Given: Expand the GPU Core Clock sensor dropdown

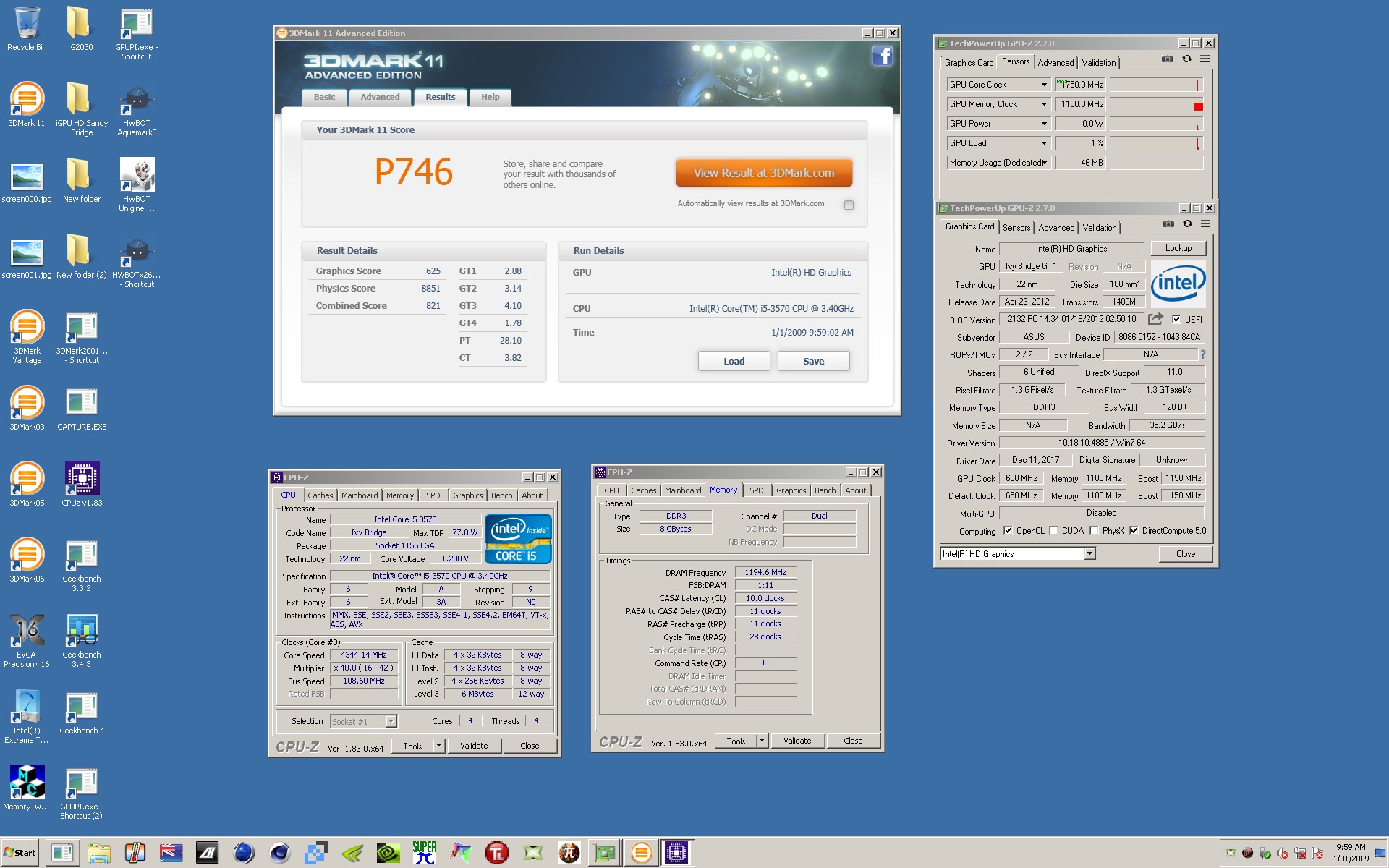Looking at the screenshot, I should click(1044, 85).
